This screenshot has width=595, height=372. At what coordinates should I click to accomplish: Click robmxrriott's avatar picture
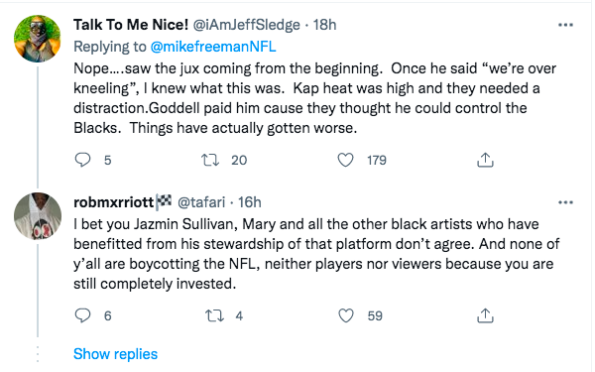(x=37, y=216)
